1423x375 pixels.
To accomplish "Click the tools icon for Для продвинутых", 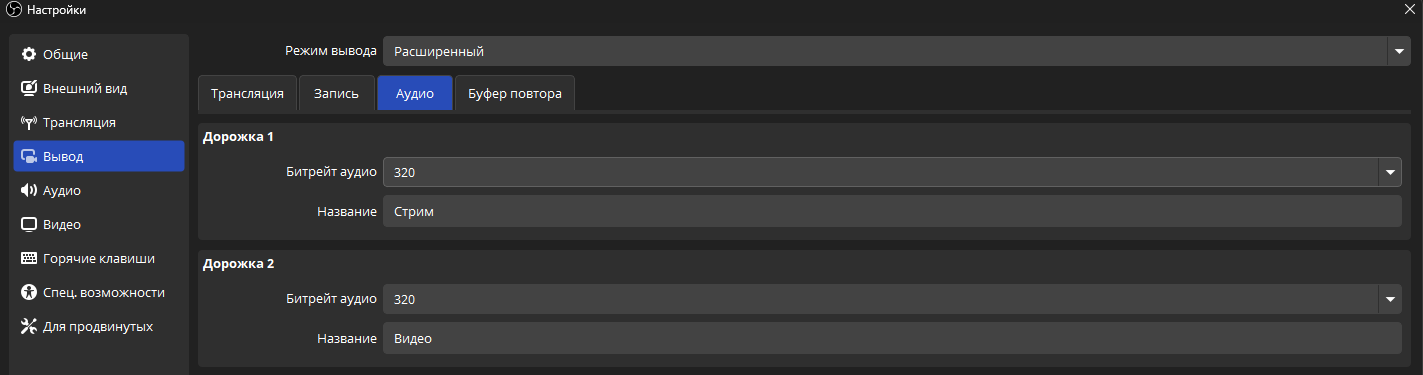I will tap(29, 326).
